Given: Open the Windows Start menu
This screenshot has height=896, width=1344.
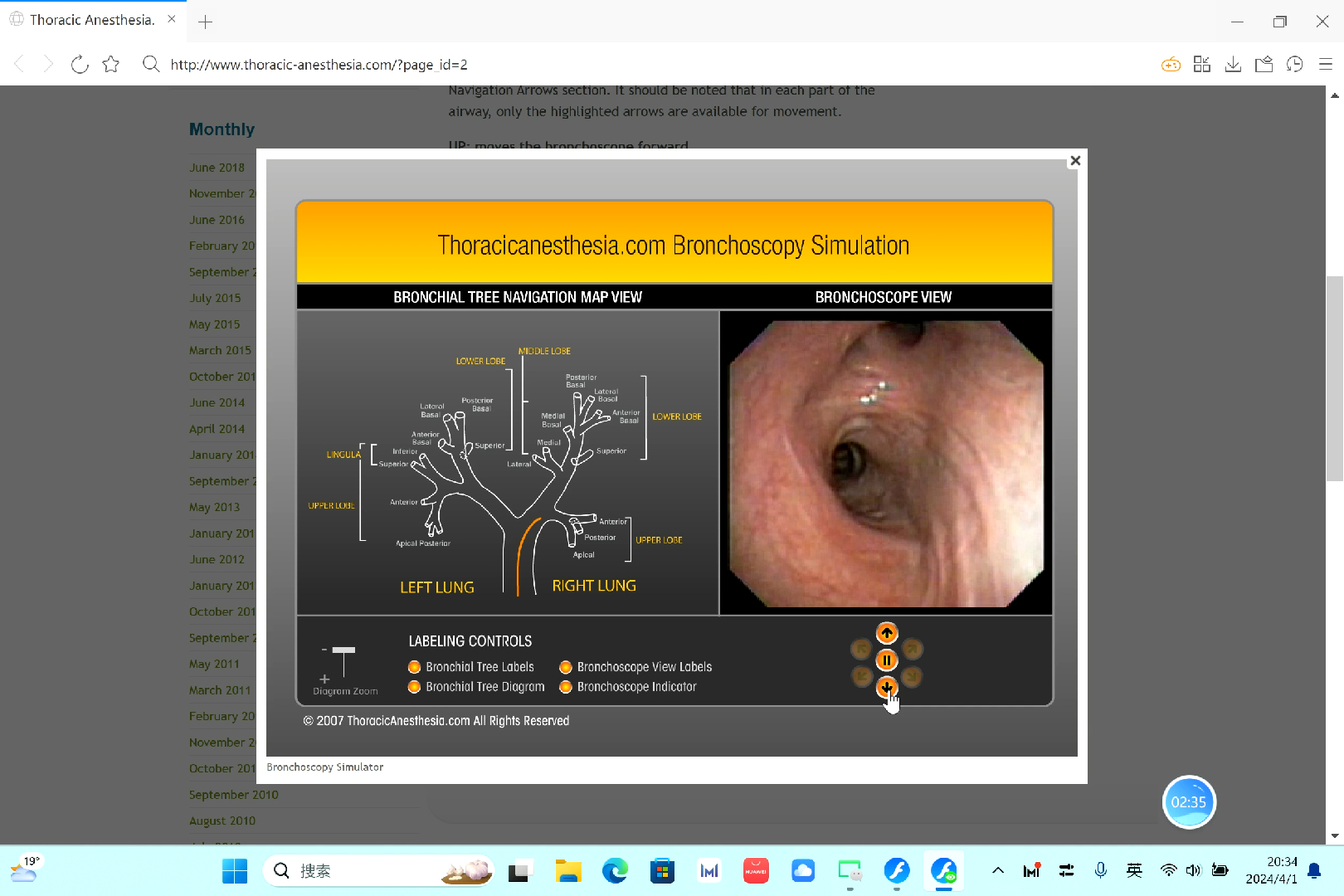Looking at the screenshot, I should tap(235, 871).
